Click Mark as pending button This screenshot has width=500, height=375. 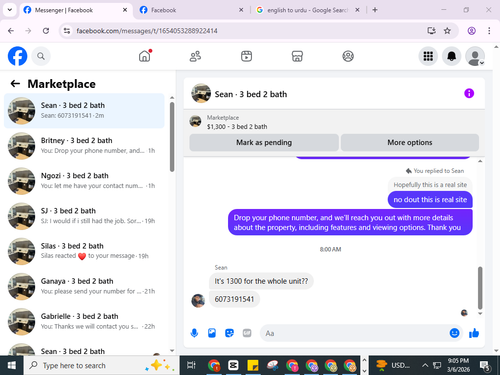point(264,143)
